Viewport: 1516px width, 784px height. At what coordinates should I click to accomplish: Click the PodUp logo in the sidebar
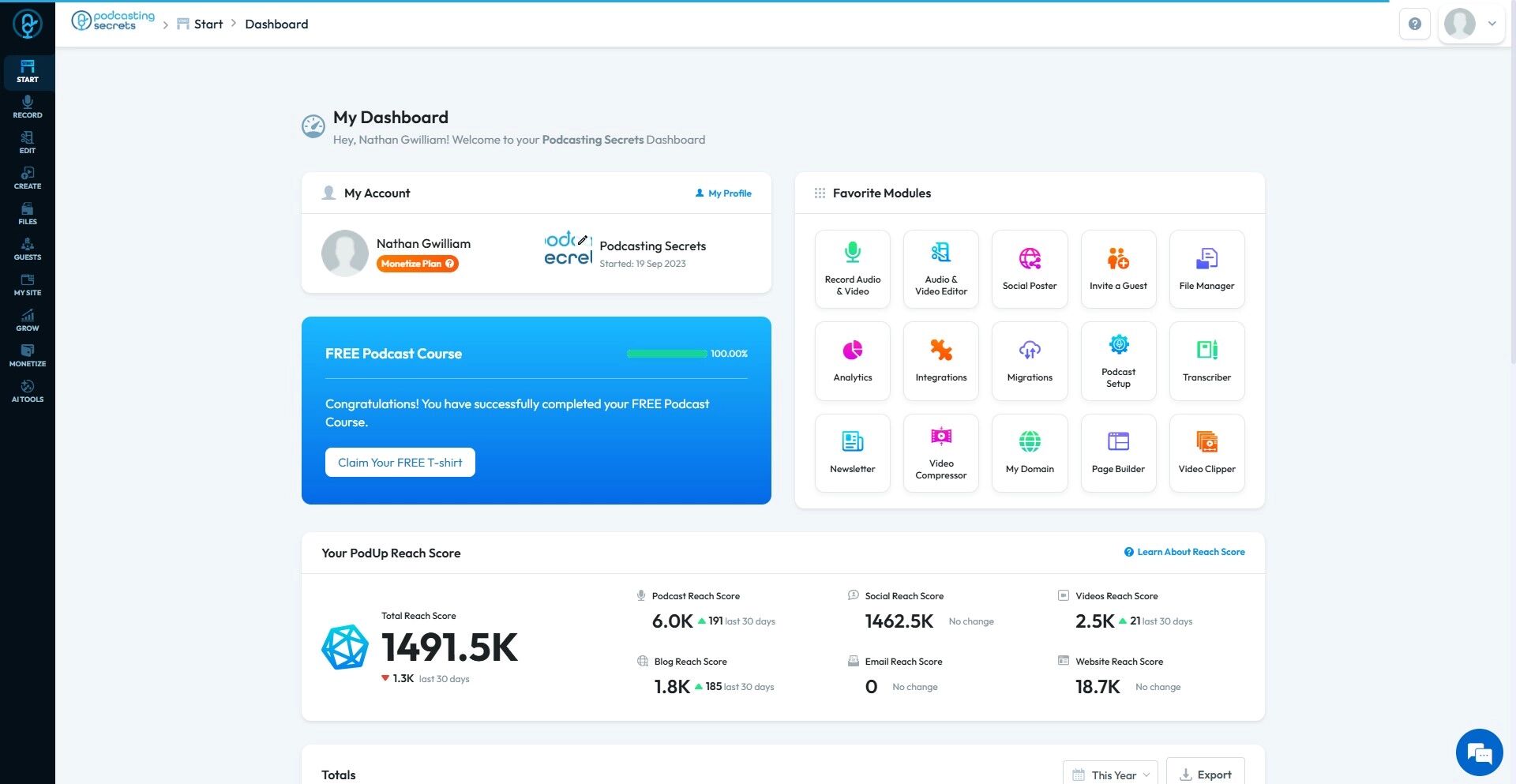[x=28, y=24]
